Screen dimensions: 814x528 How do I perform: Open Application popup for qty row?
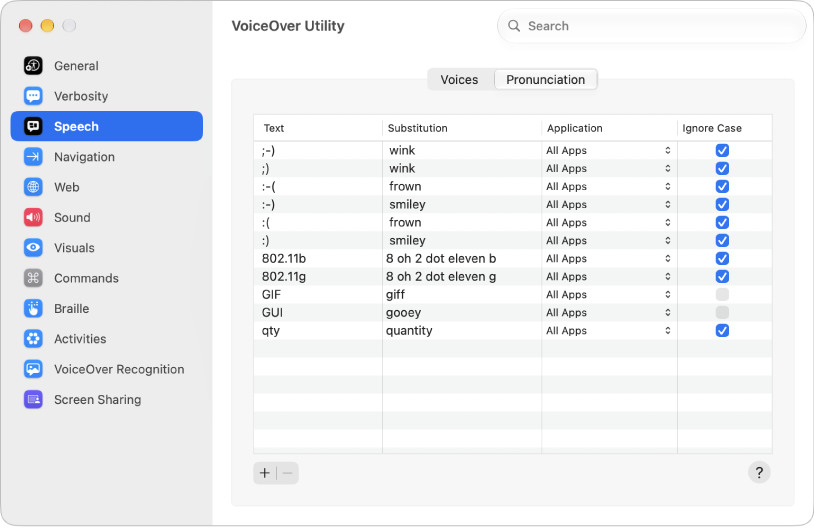coord(608,330)
